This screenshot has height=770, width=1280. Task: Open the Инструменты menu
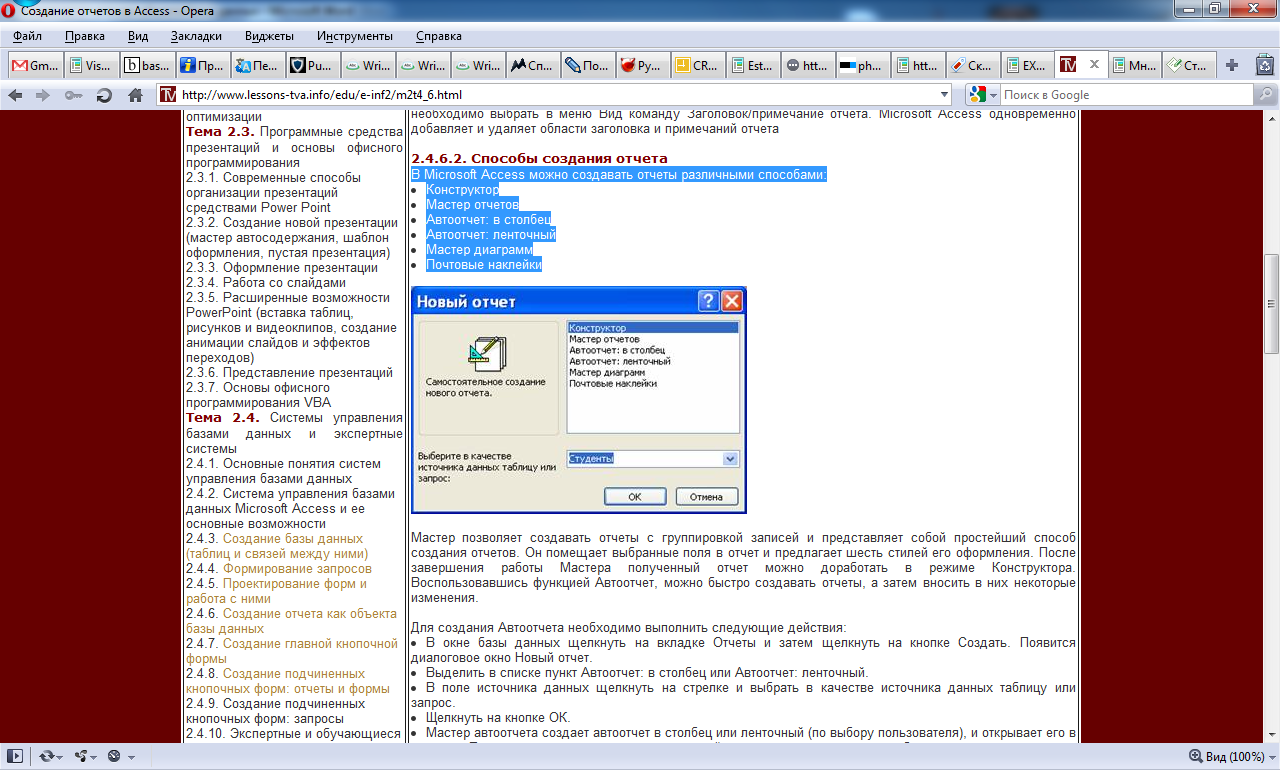pyautogui.click(x=355, y=36)
